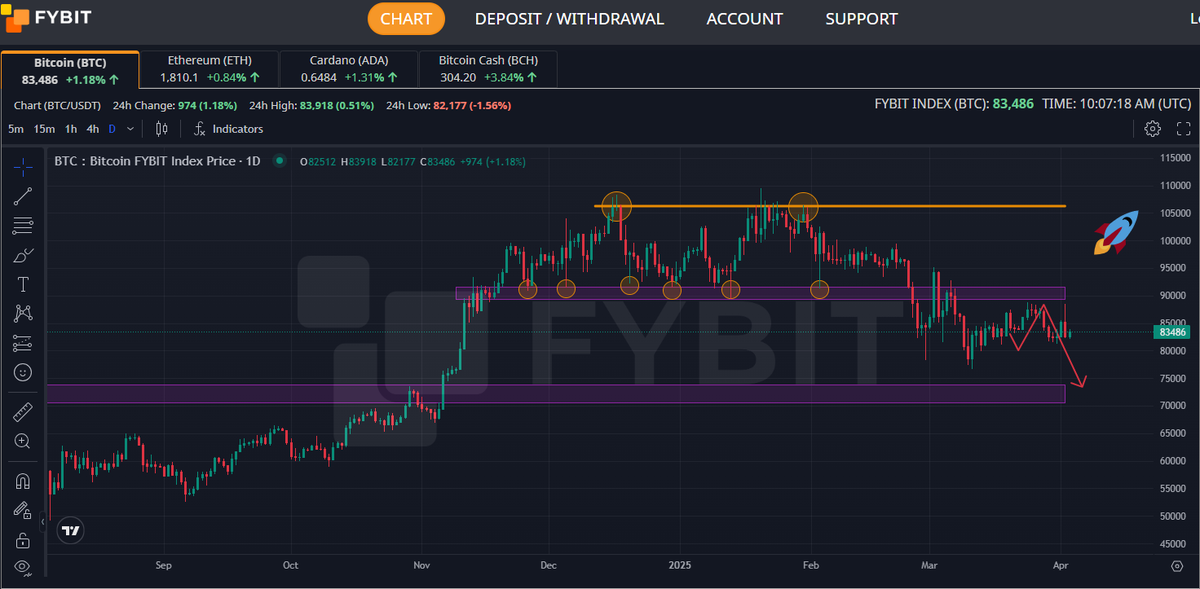Activate the zoom in tool
Image resolution: width=1200 pixels, height=589 pixels.
click(23, 441)
